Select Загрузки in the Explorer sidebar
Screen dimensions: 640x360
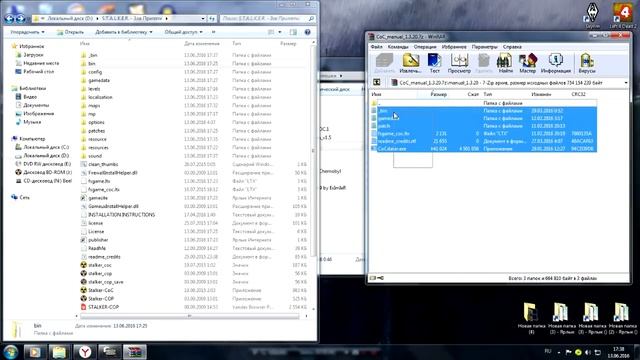33,55
